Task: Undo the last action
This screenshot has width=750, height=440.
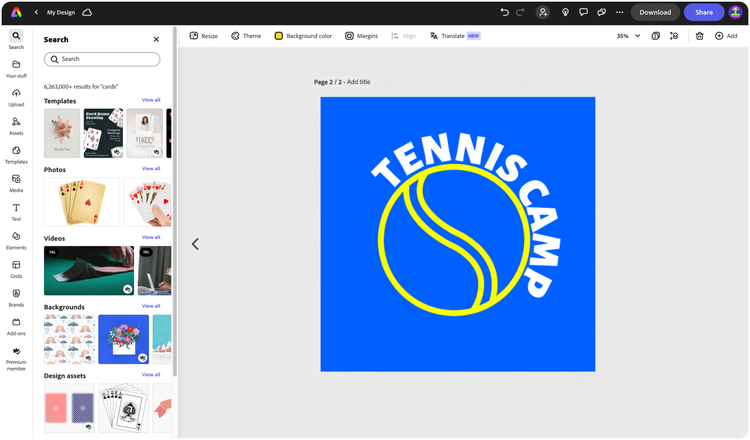Action: pyautogui.click(x=505, y=12)
